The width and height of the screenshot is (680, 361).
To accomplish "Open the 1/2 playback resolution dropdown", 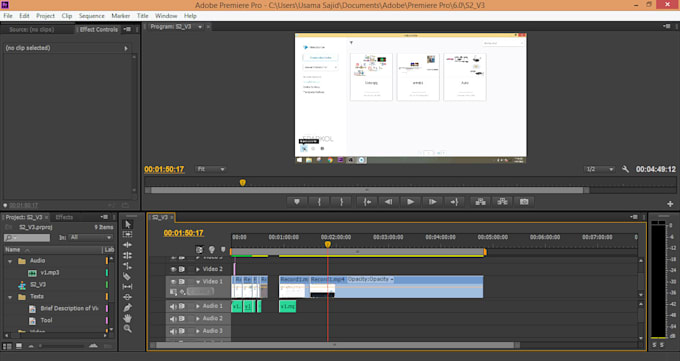I will coord(599,169).
